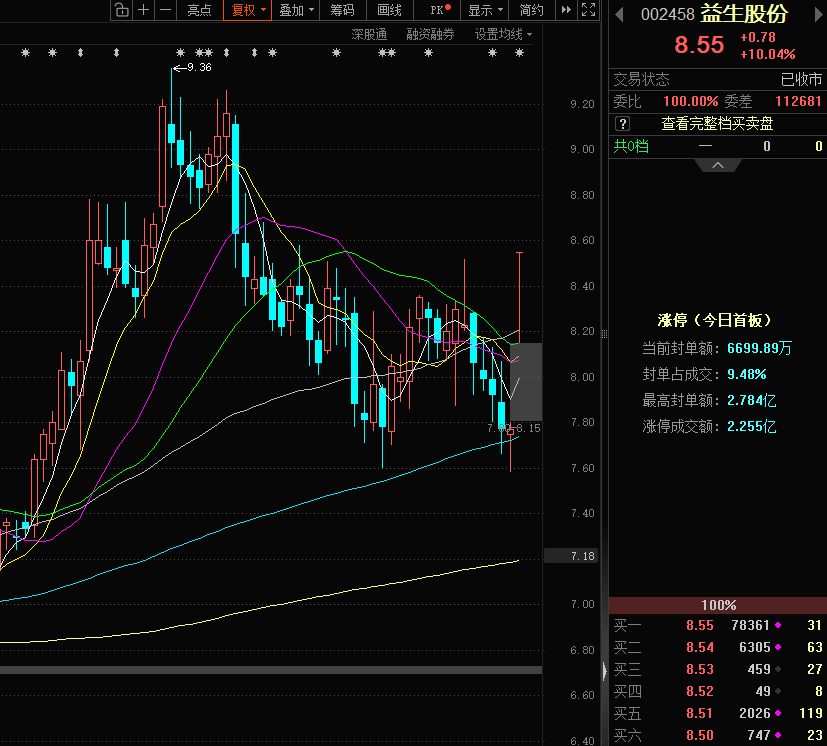Image resolution: width=827 pixels, height=746 pixels.
Task: Go to next stock with right arrow
Action: pyautogui.click(x=819, y=14)
